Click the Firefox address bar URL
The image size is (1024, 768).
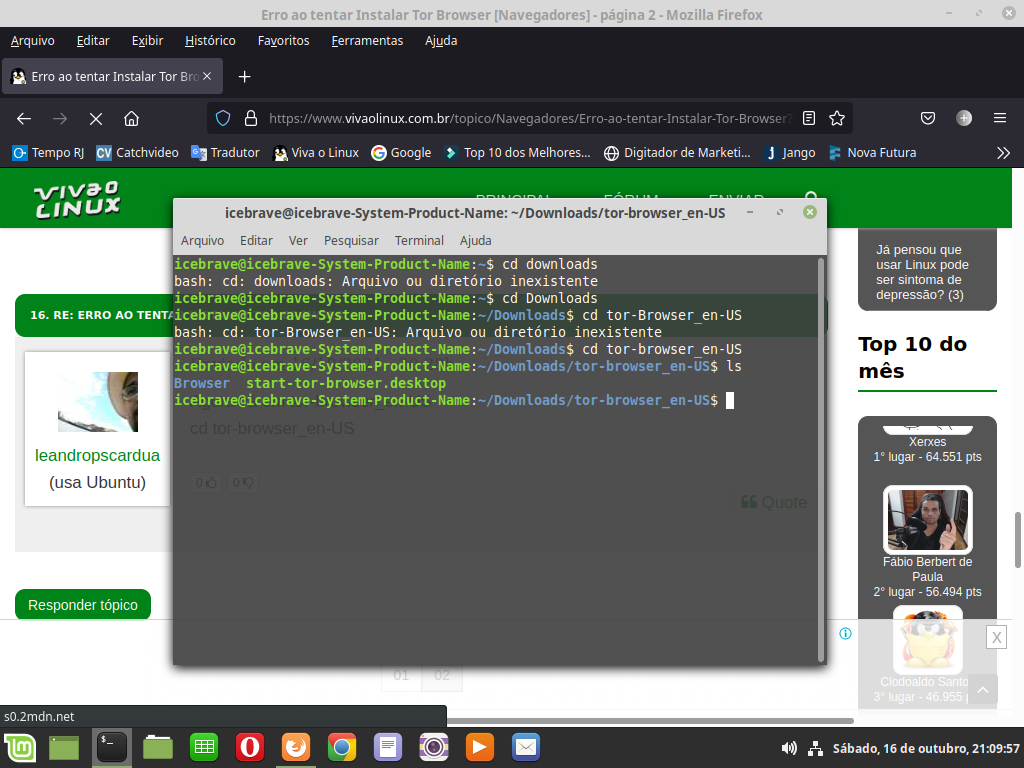coord(529,118)
